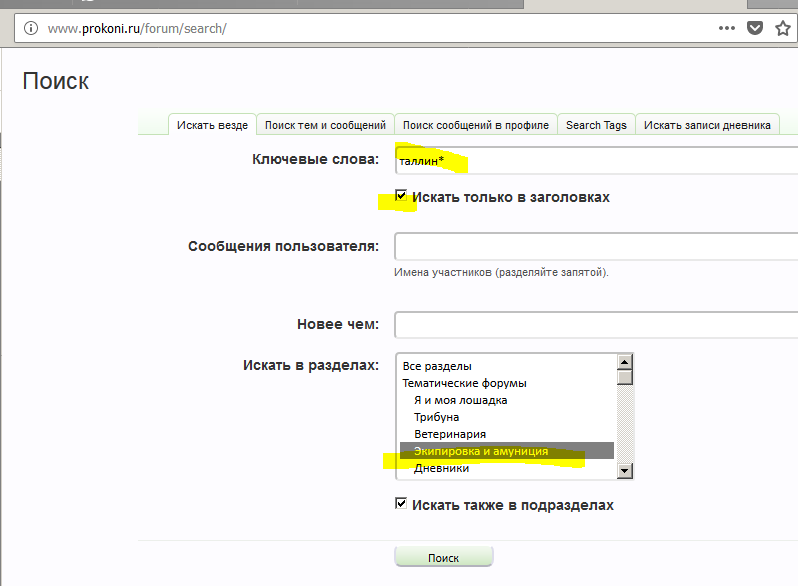Click the section list scroll-down arrow
798x586 pixels.
(625, 471)
